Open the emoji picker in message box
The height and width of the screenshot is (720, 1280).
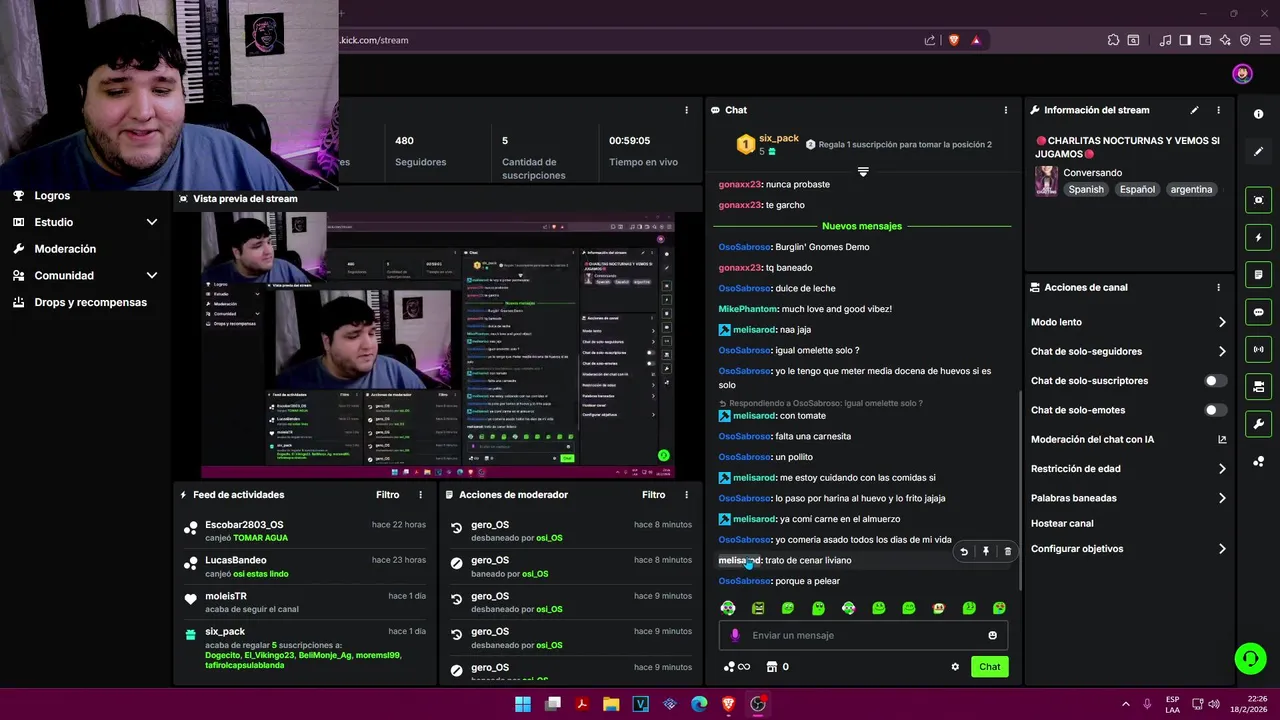point(992,635)
